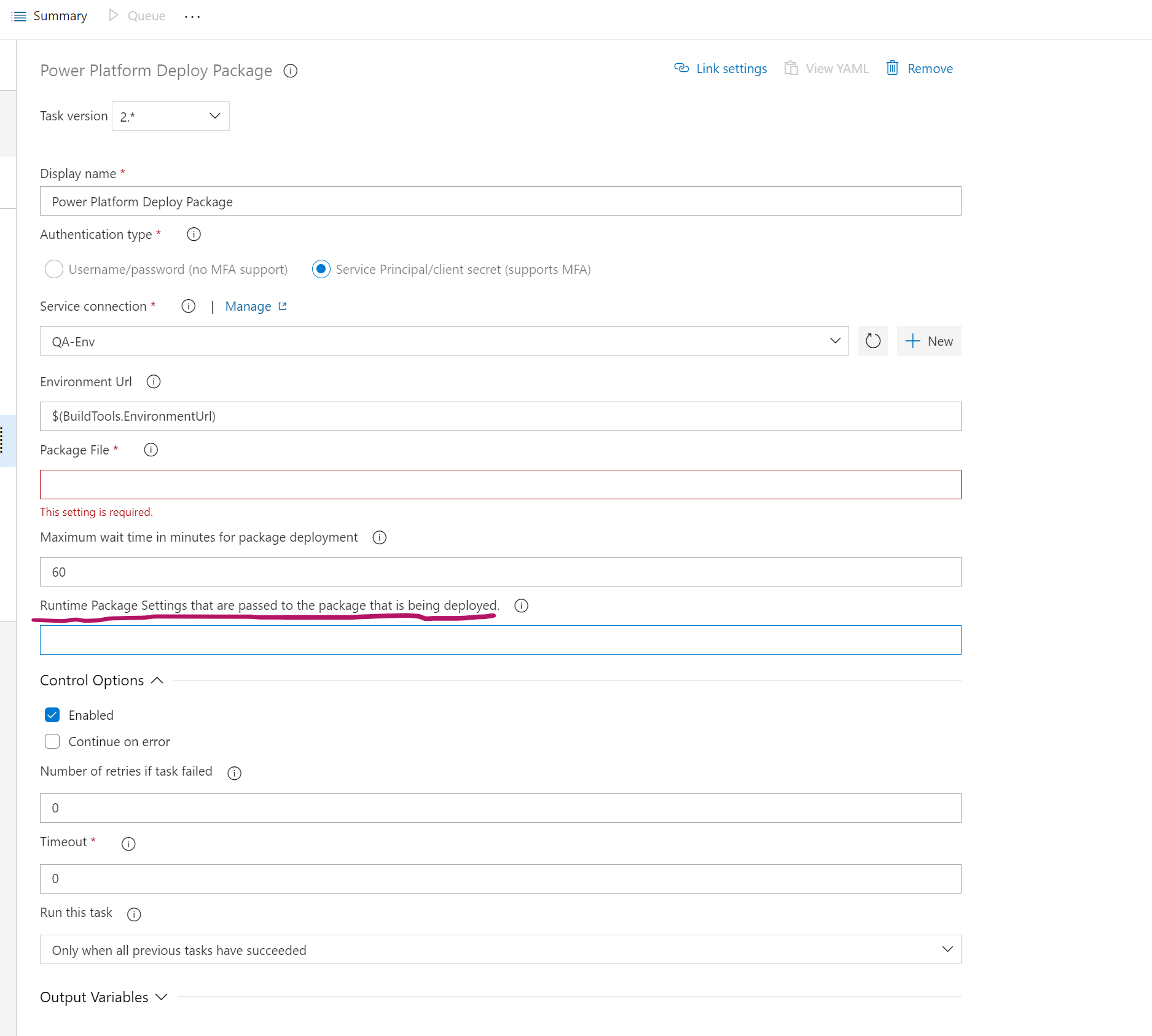Uncheck the Enabled checkbox

coord(52,714)
